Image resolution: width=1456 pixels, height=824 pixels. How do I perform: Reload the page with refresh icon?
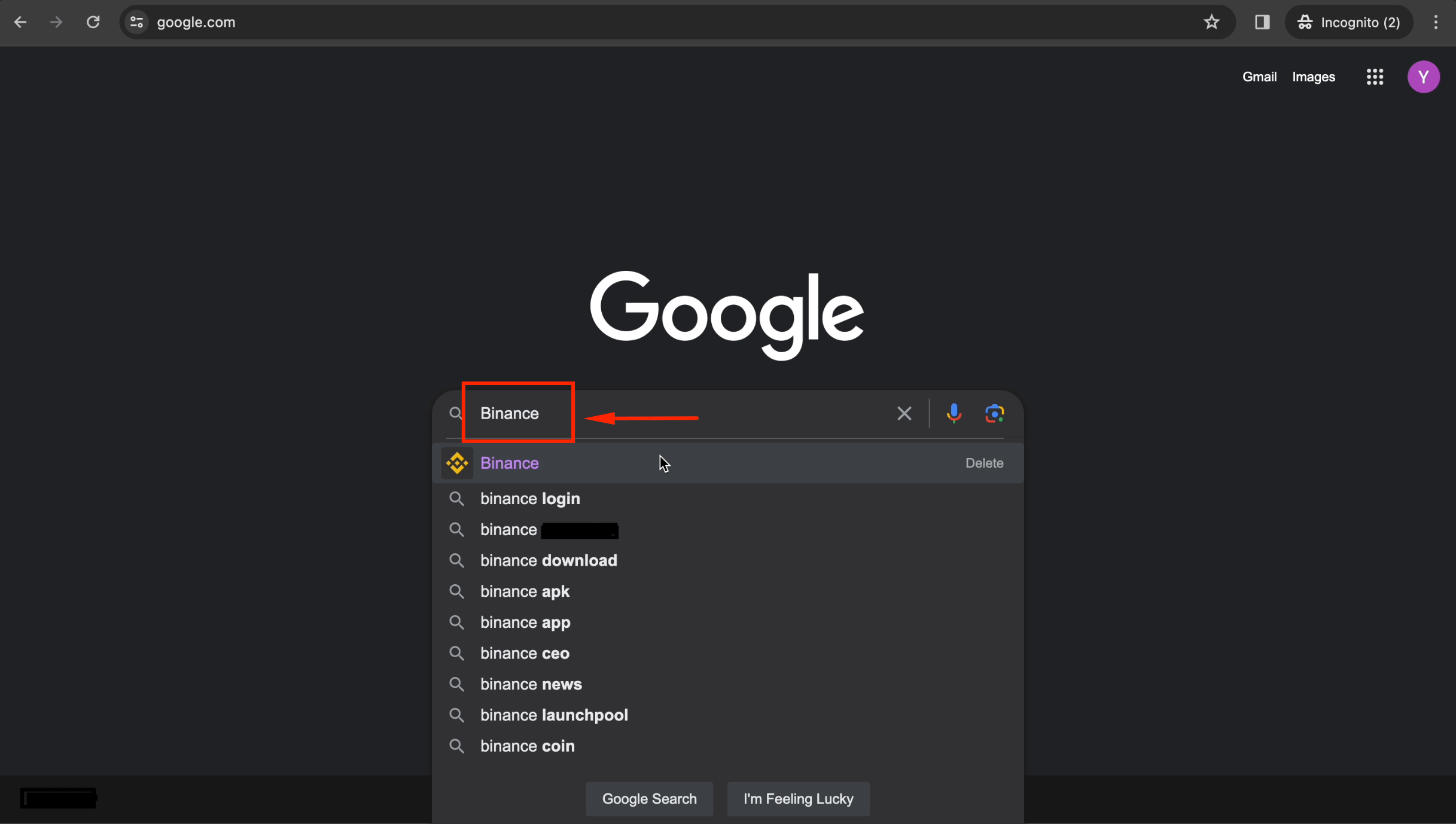[x=93, y=22]
